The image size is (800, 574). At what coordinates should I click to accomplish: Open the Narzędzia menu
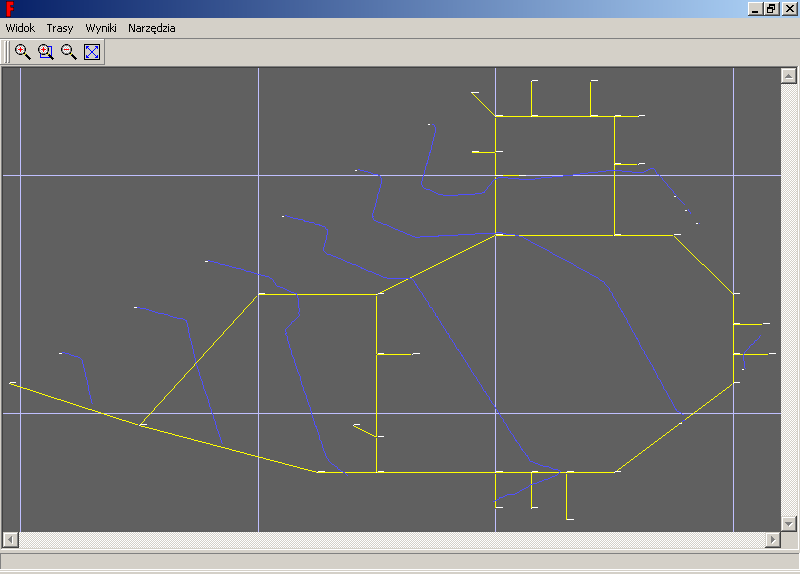[x=152, y=28]
